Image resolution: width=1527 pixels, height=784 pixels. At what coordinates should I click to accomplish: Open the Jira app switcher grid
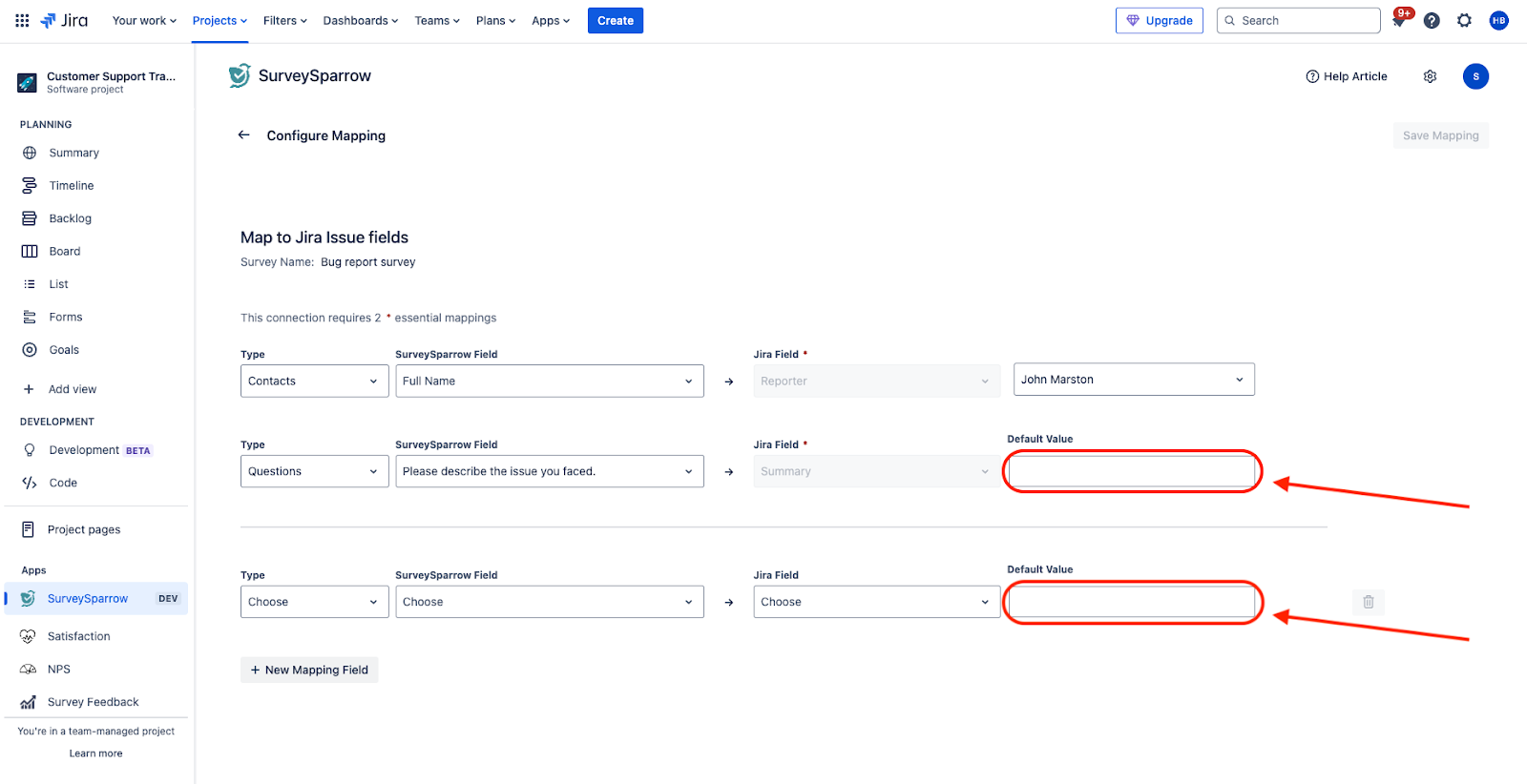click(x=22, y=20)
